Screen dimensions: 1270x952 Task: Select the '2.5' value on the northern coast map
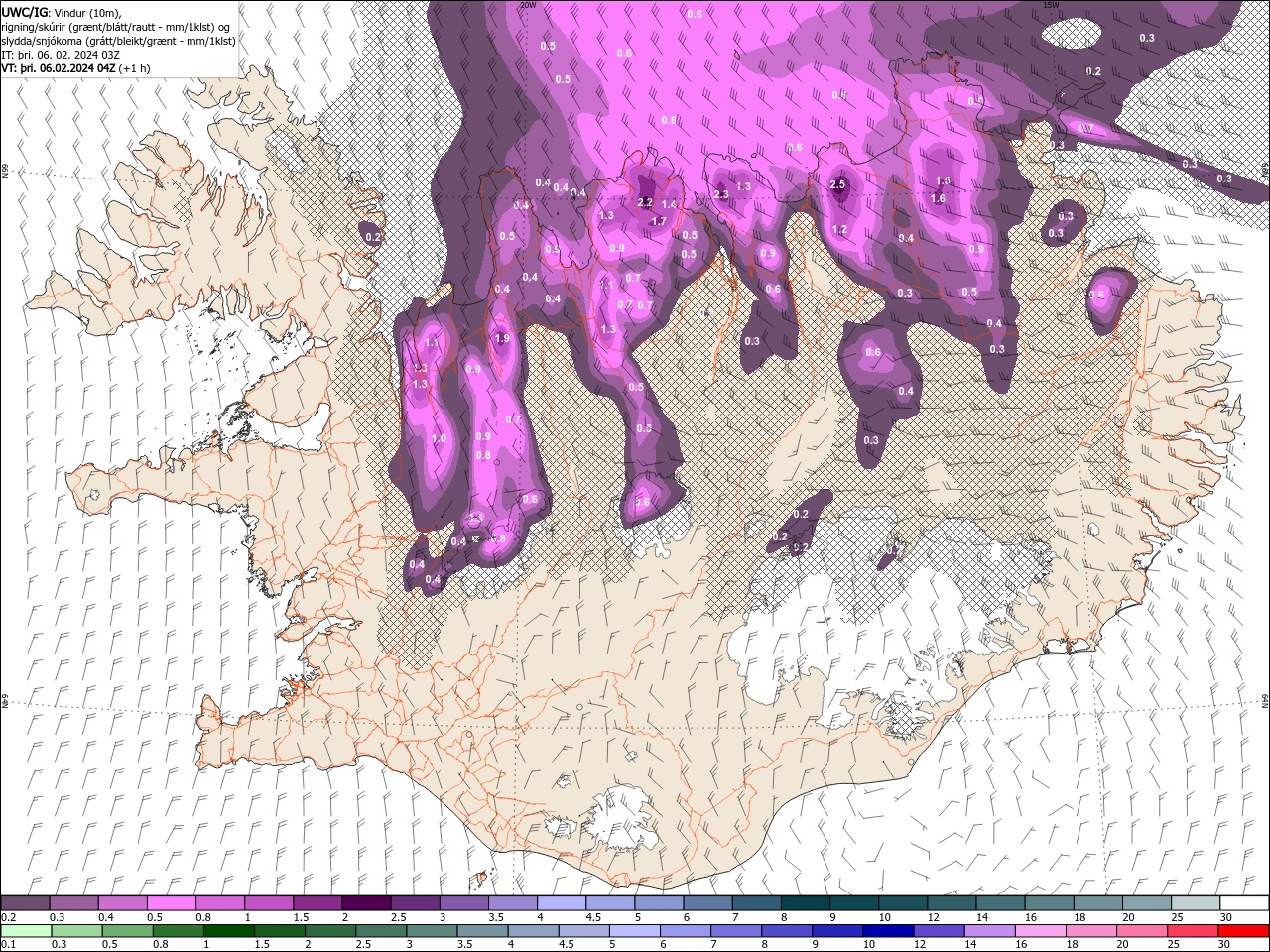[x=837, y=184]
